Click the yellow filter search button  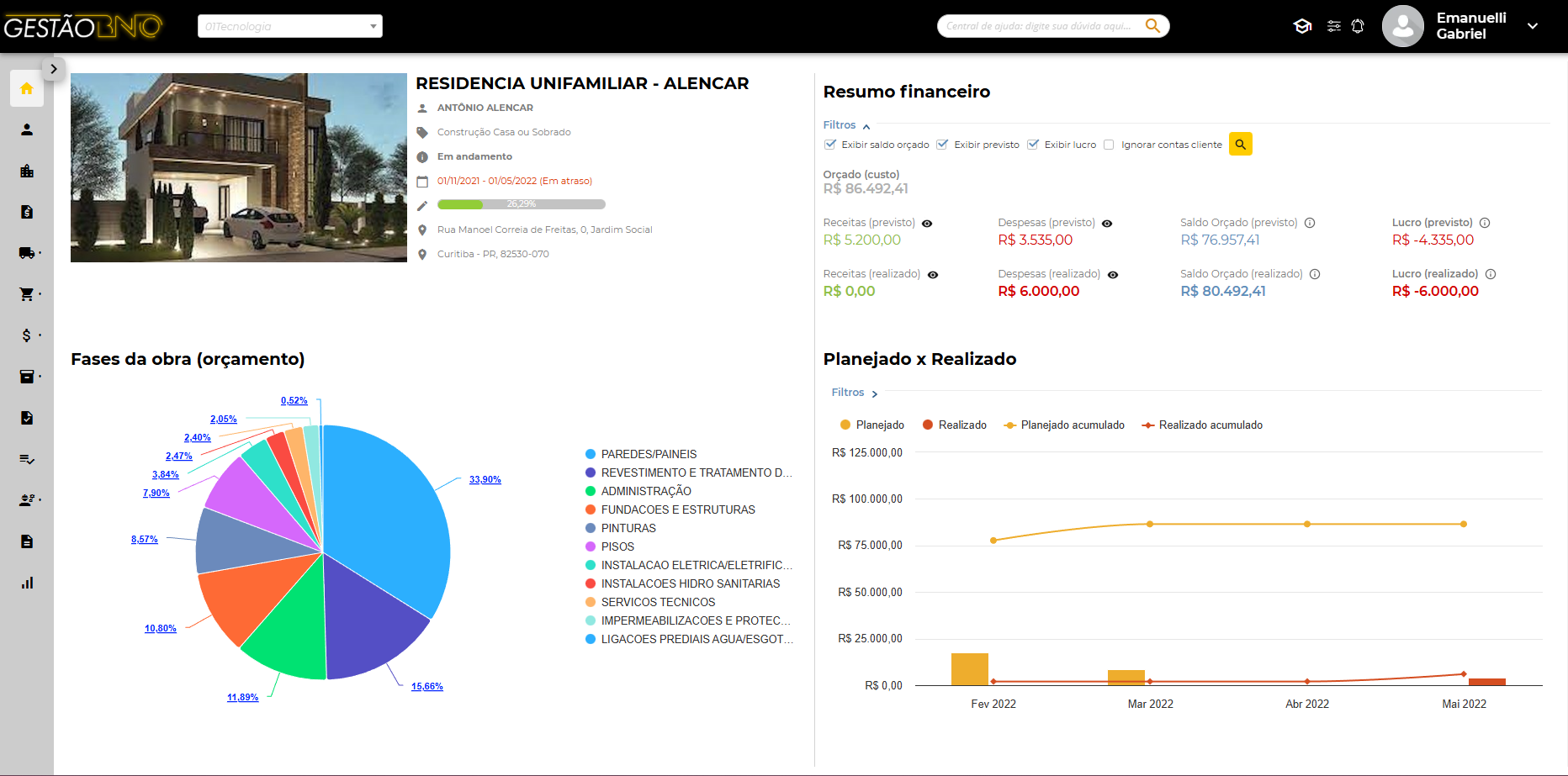1240,145
